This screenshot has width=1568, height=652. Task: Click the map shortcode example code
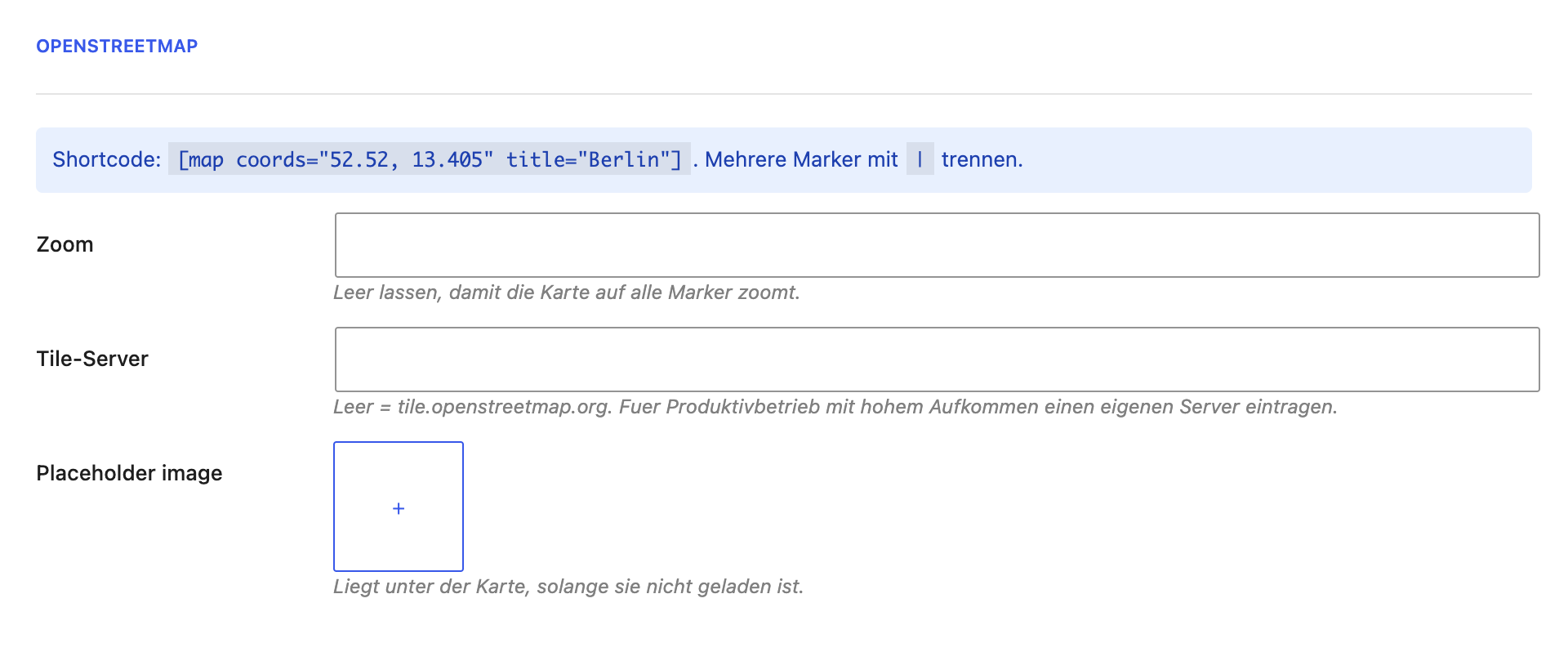[x=430, y=159]
